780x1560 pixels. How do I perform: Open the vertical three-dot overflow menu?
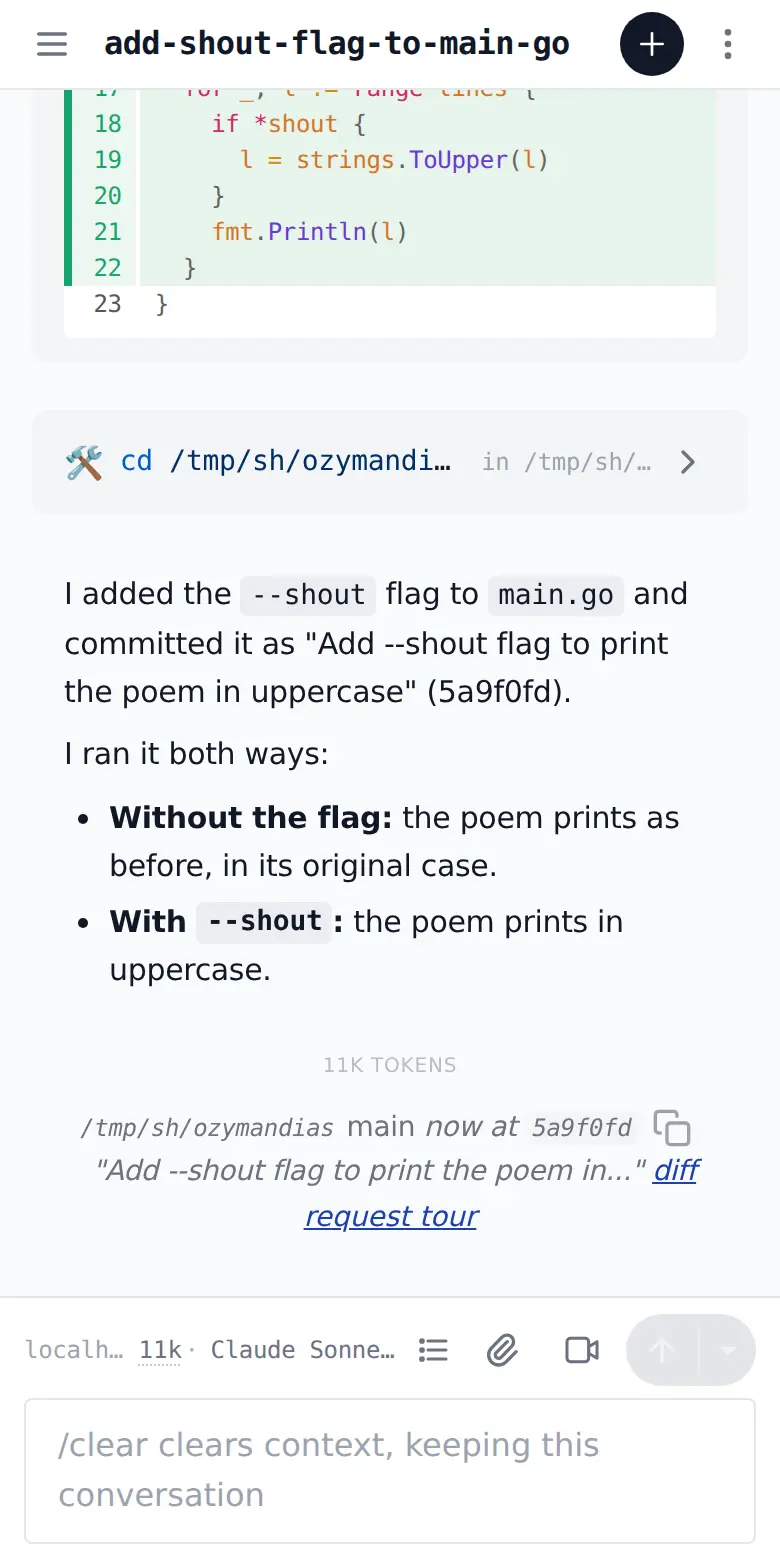point(728,44)
